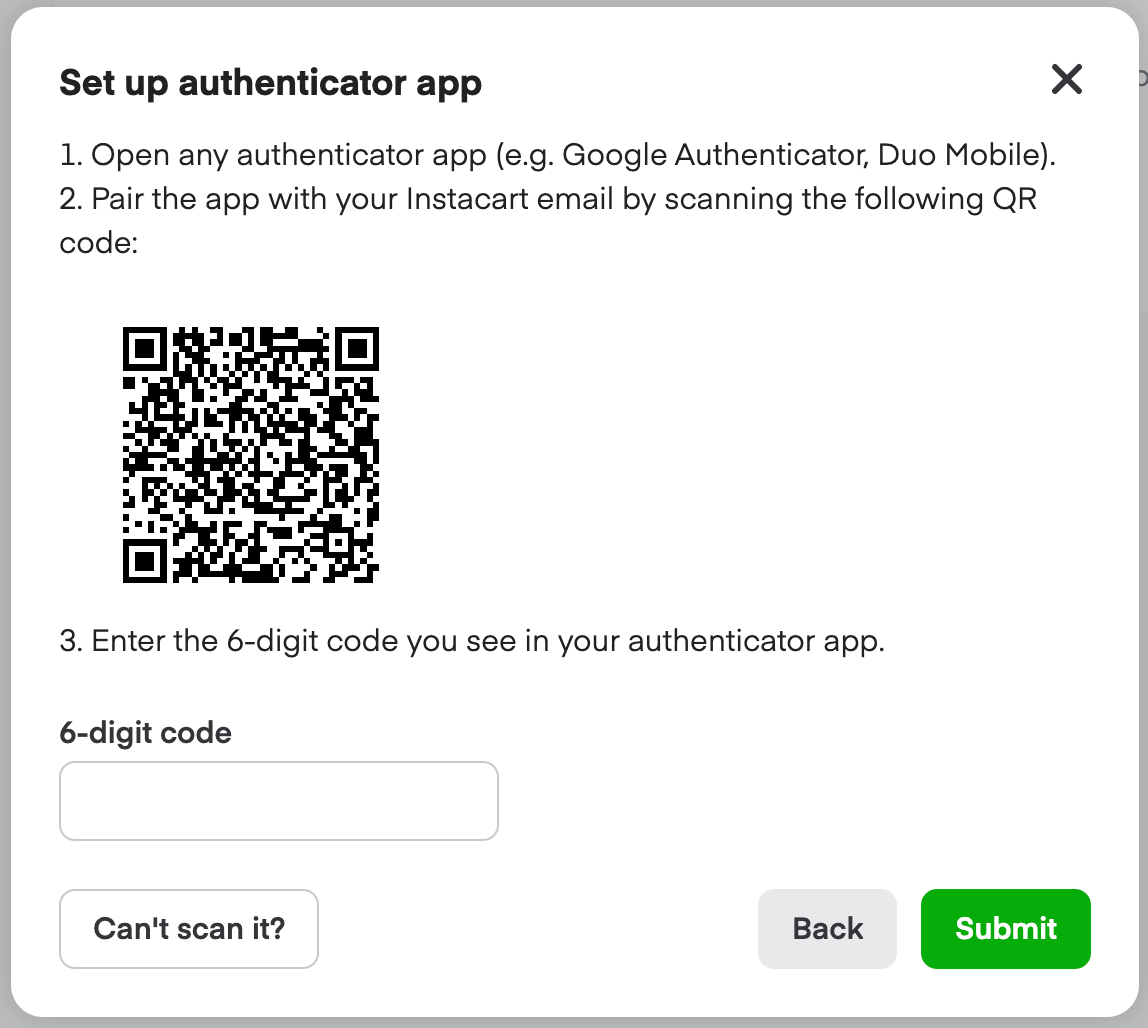
Task: Click the top-left finder square of the QR code
Action: tap(145, 350)
